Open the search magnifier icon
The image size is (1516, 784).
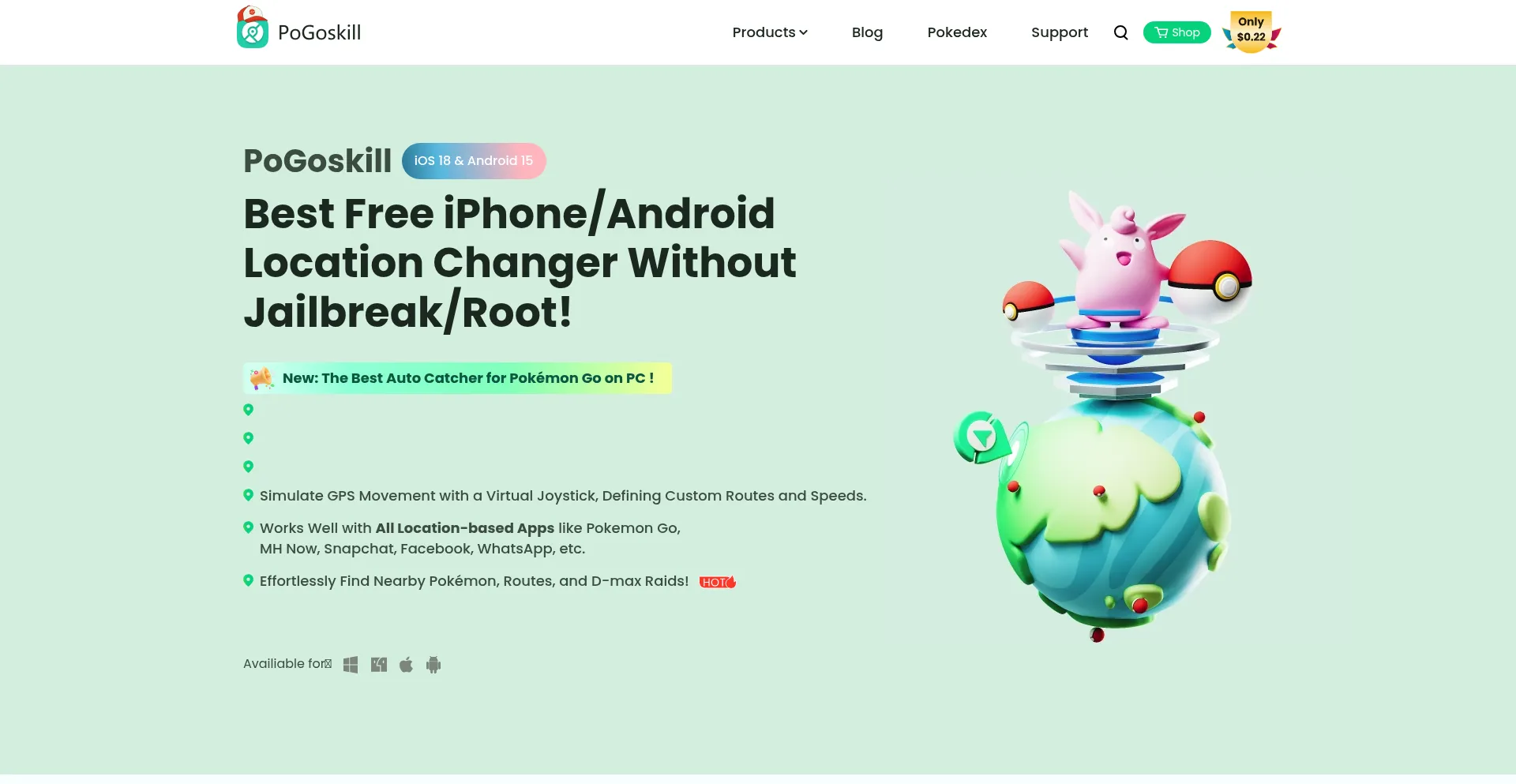(x=1120, y=32)
